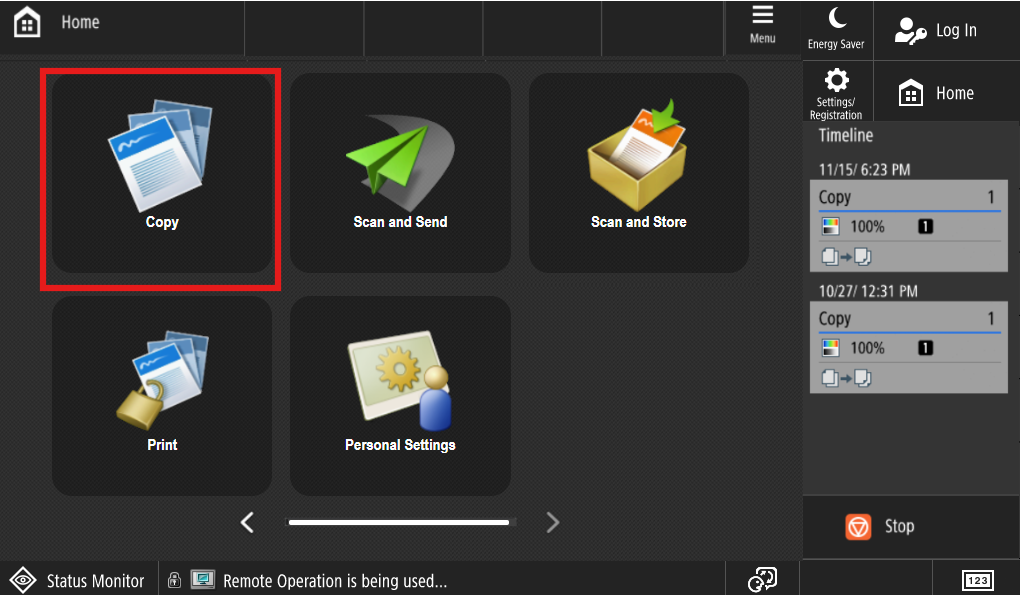Viewport: 1020px width, 595px height.
Task: Open Status Monitor
Action: tap(78, 580)
